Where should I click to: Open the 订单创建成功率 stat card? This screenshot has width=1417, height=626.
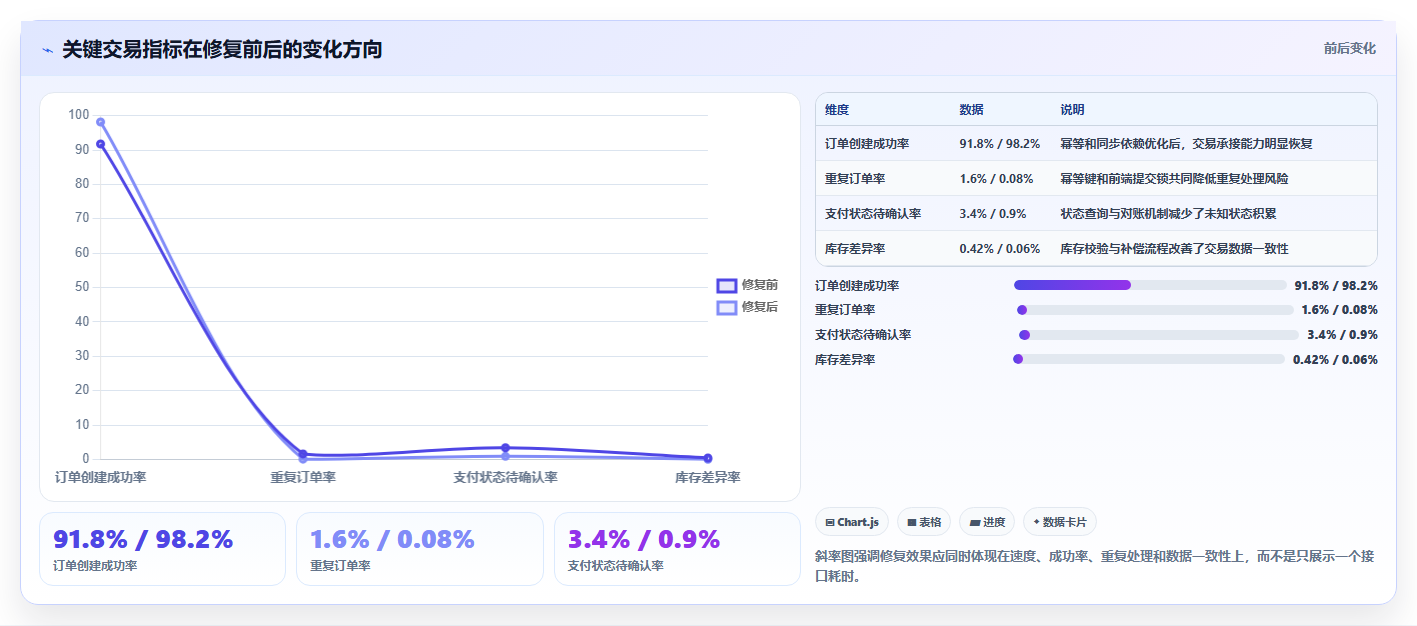pos(162,549)
